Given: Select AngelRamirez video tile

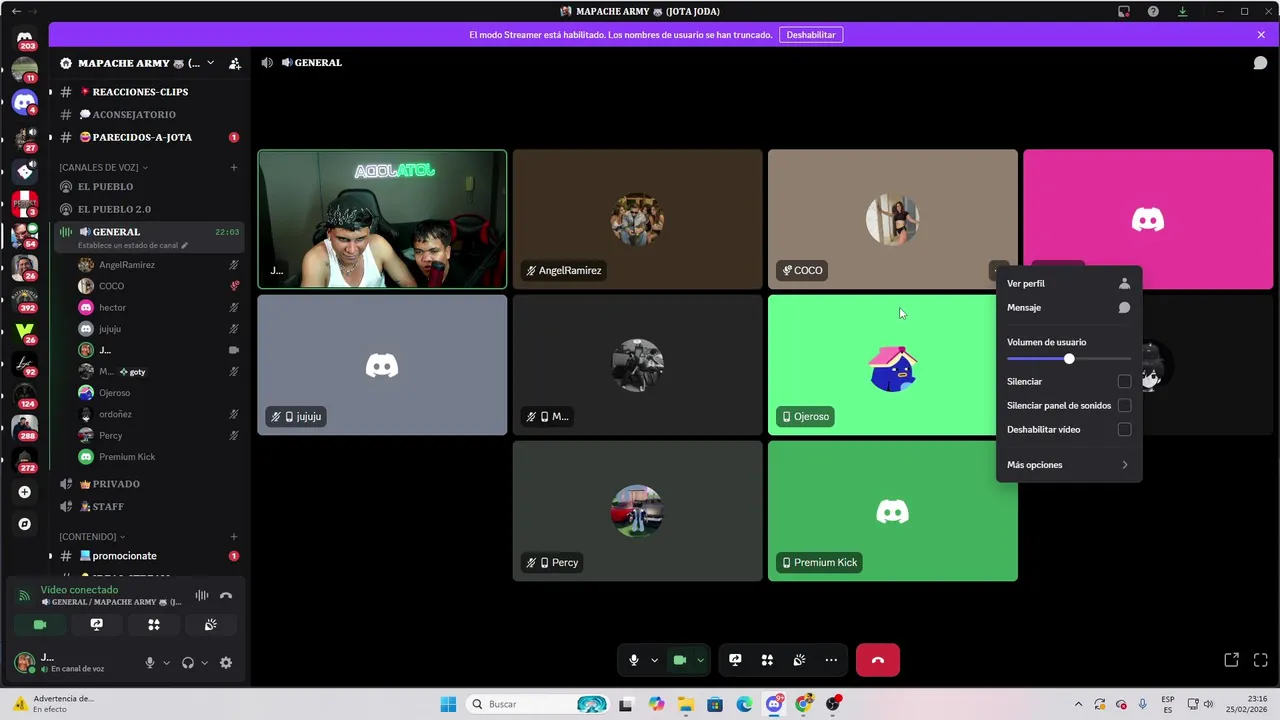Looking at the screenshot, I should (x=637, y=219).
